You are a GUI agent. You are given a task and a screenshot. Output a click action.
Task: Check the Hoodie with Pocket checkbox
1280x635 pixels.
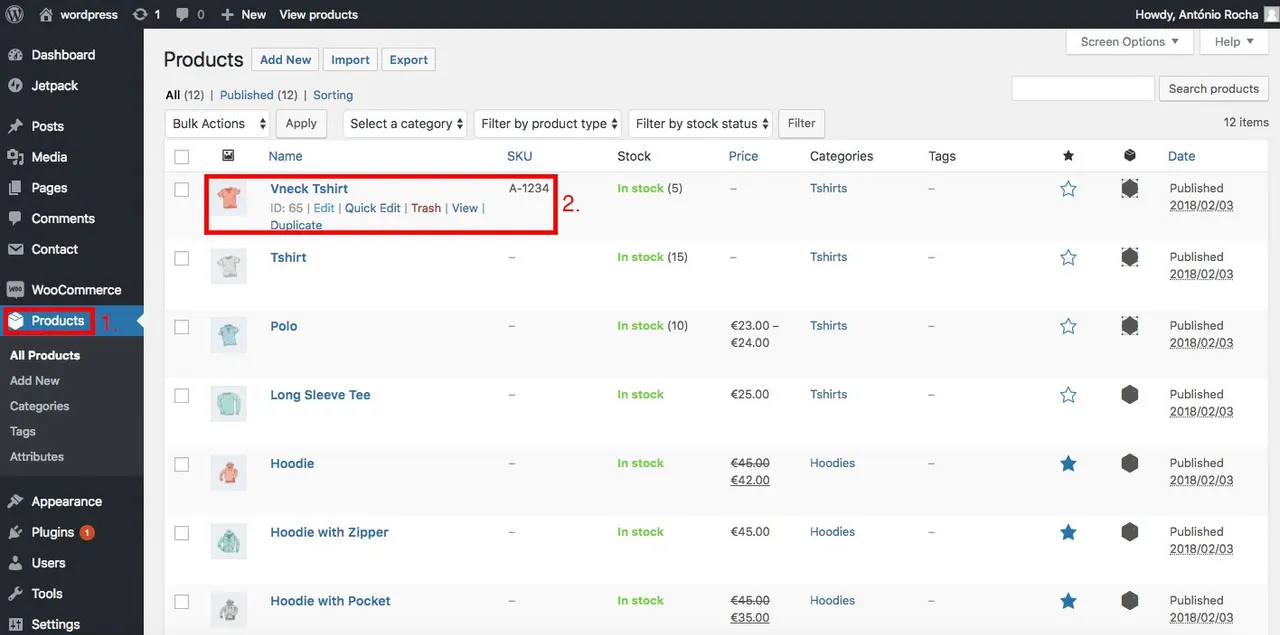tap(182, 602)
